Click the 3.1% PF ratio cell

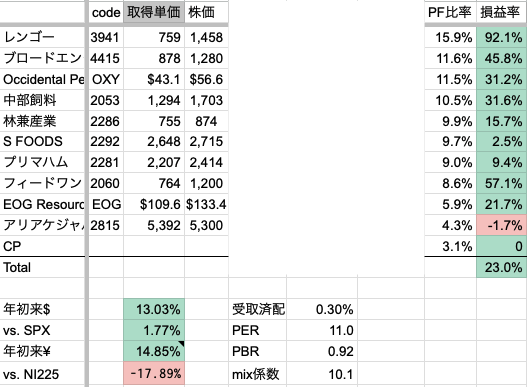coord(450,246)
